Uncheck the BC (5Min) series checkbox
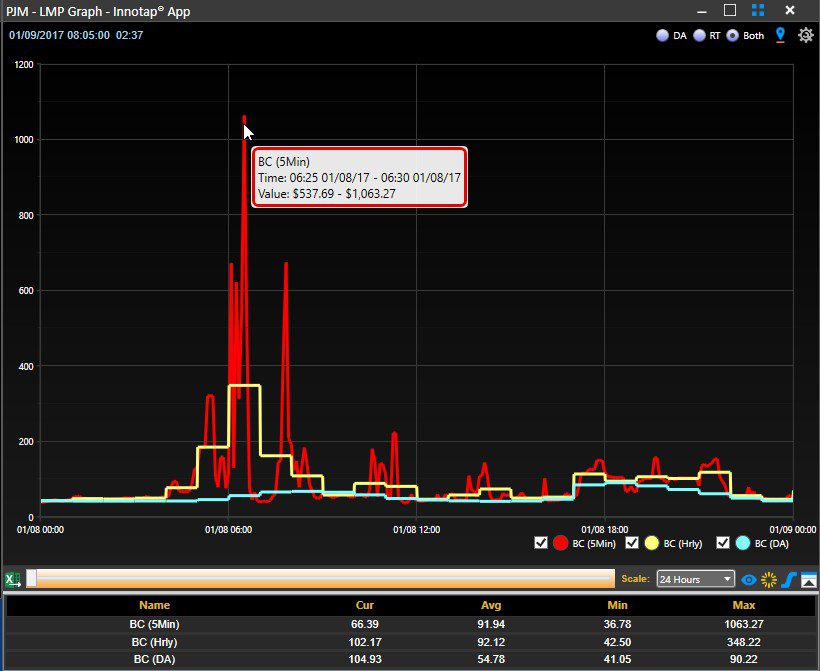 click(541, 543)
